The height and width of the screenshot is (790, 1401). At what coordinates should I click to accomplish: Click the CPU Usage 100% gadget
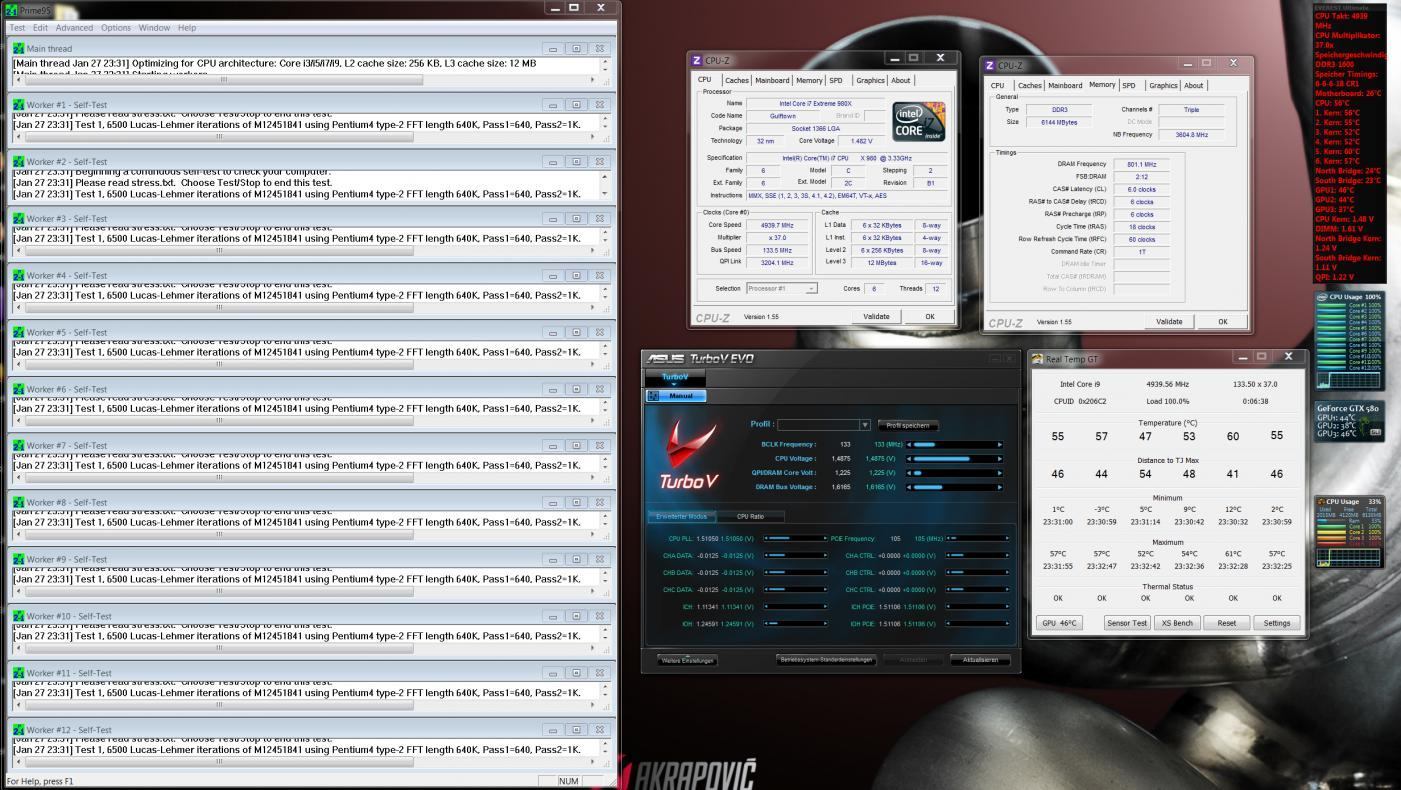(x=1351, y=340)
